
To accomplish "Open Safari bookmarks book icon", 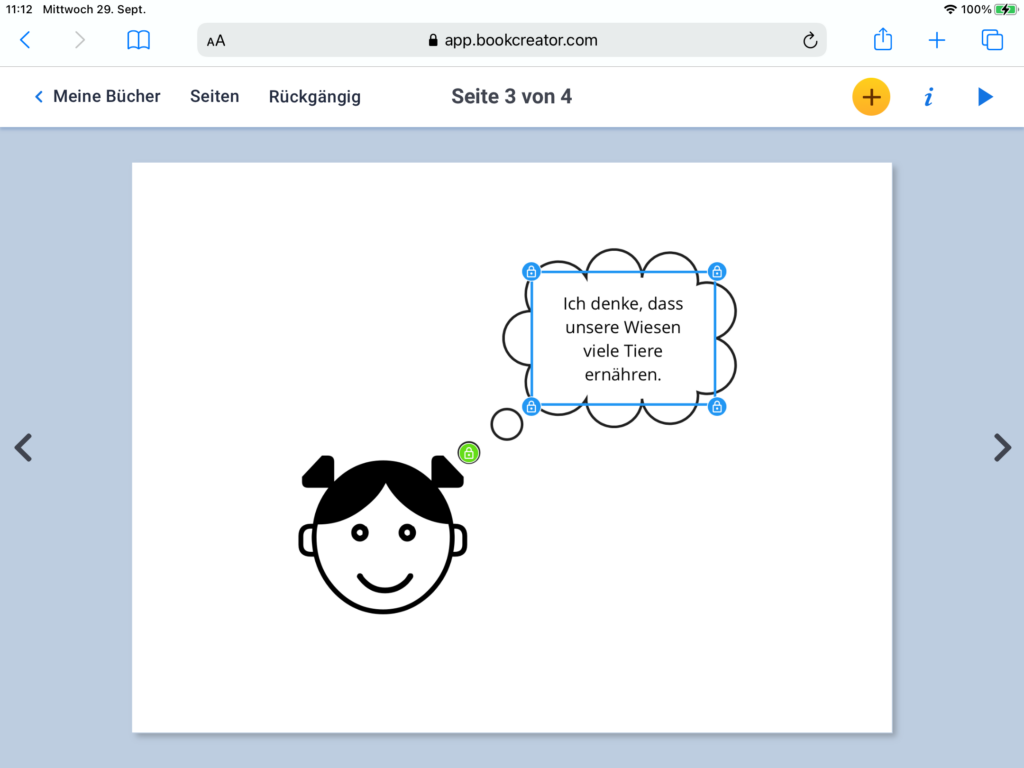I will [x=138, y=40].
